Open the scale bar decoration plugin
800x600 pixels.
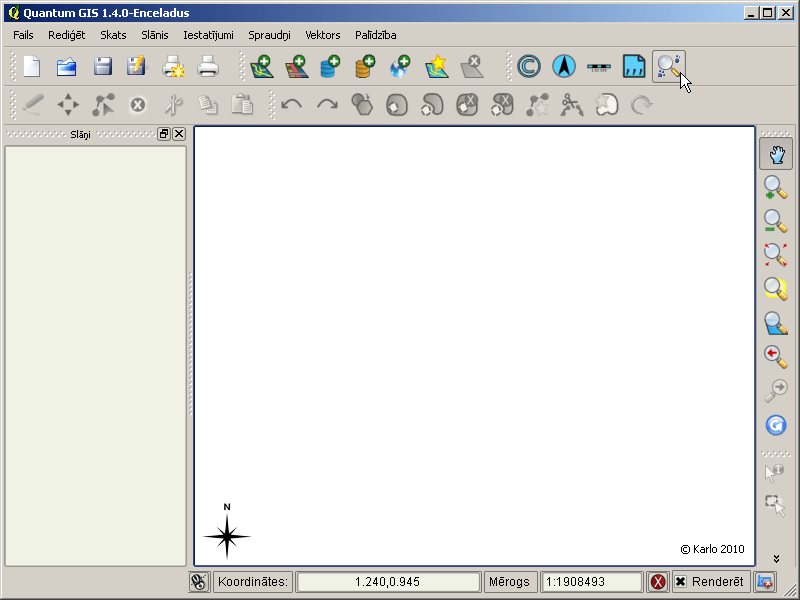click(x=598, y=67)
